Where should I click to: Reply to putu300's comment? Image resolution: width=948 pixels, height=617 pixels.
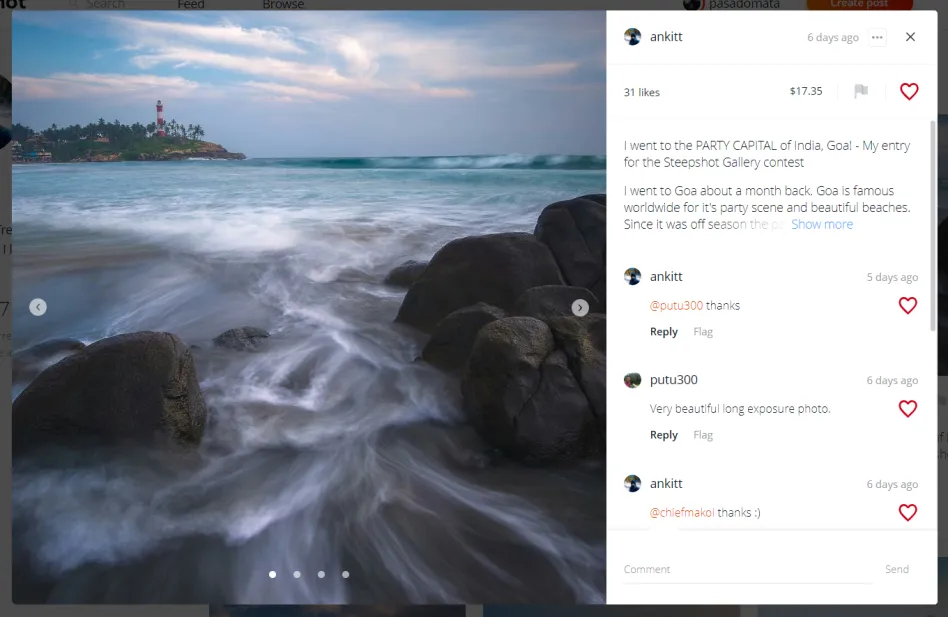coord(663,435)
